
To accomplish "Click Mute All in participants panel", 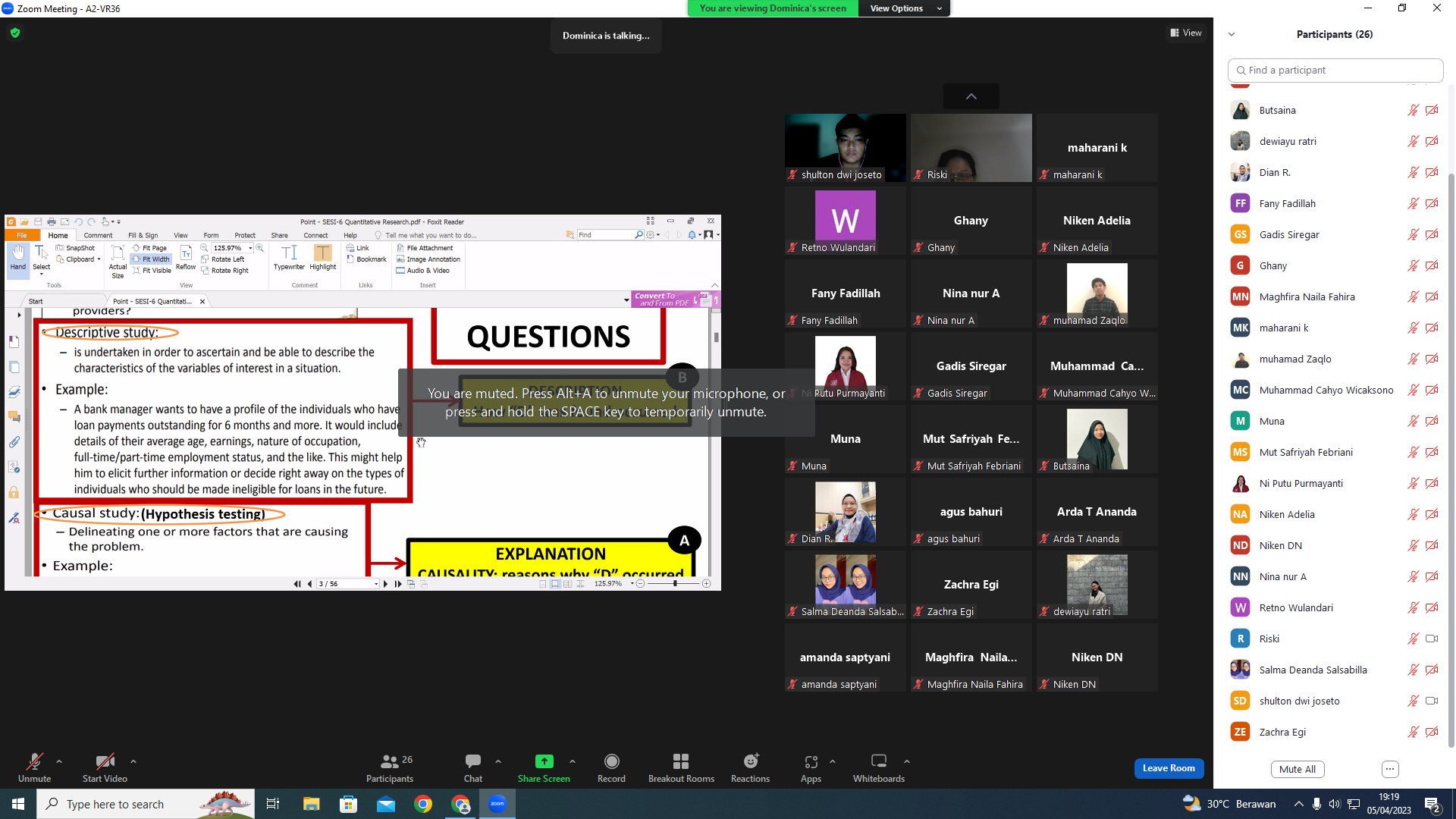I will [x=1298, y=769].
